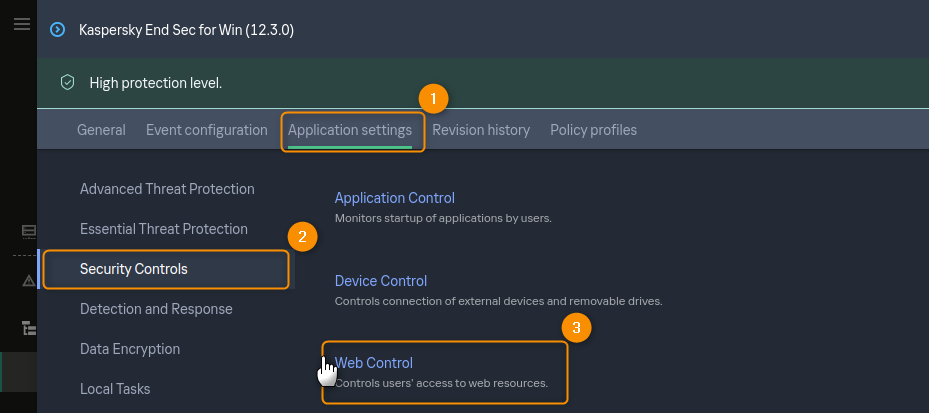This screenshot has width=929, height=413.
Task: Open the Policy profiles tab
Action: [593, 130]
